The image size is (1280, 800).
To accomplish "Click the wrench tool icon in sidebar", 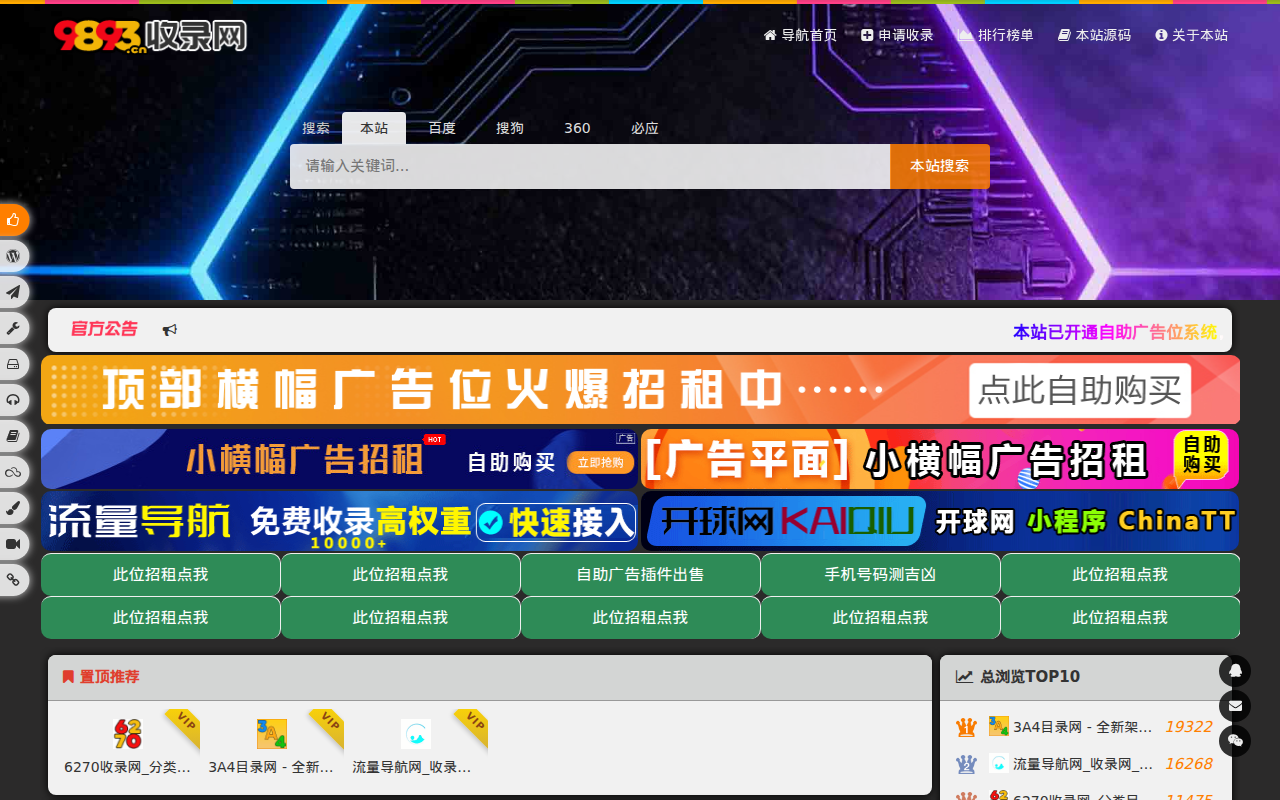I will tap(13, 328).
